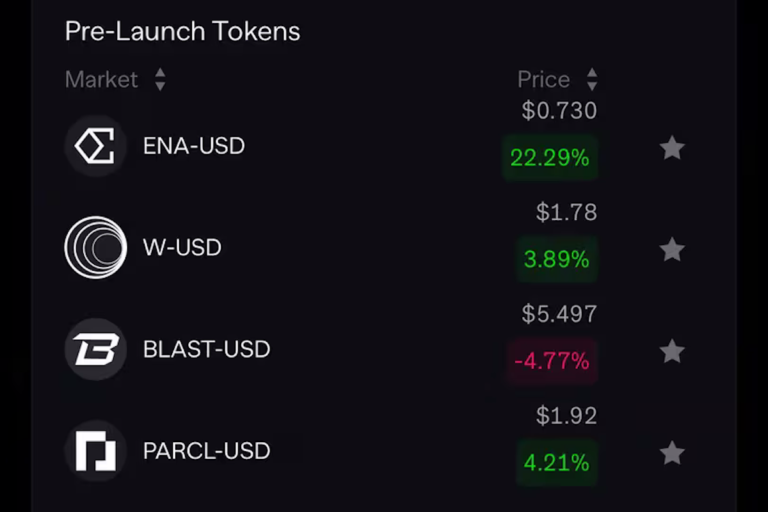Screen dimensions: 768x512
Task: Open the W-USD market
Action: [182, 247]
